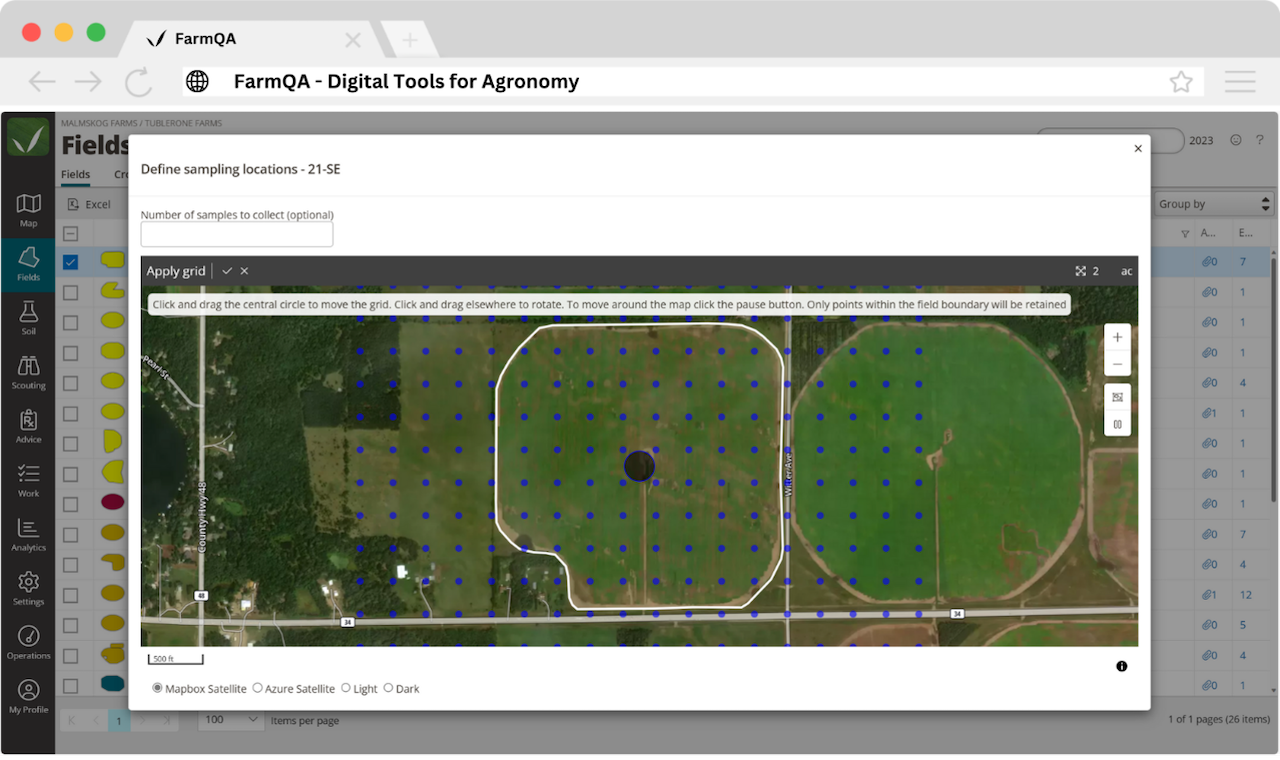Click the value 12 in table

coord(1246,595)
